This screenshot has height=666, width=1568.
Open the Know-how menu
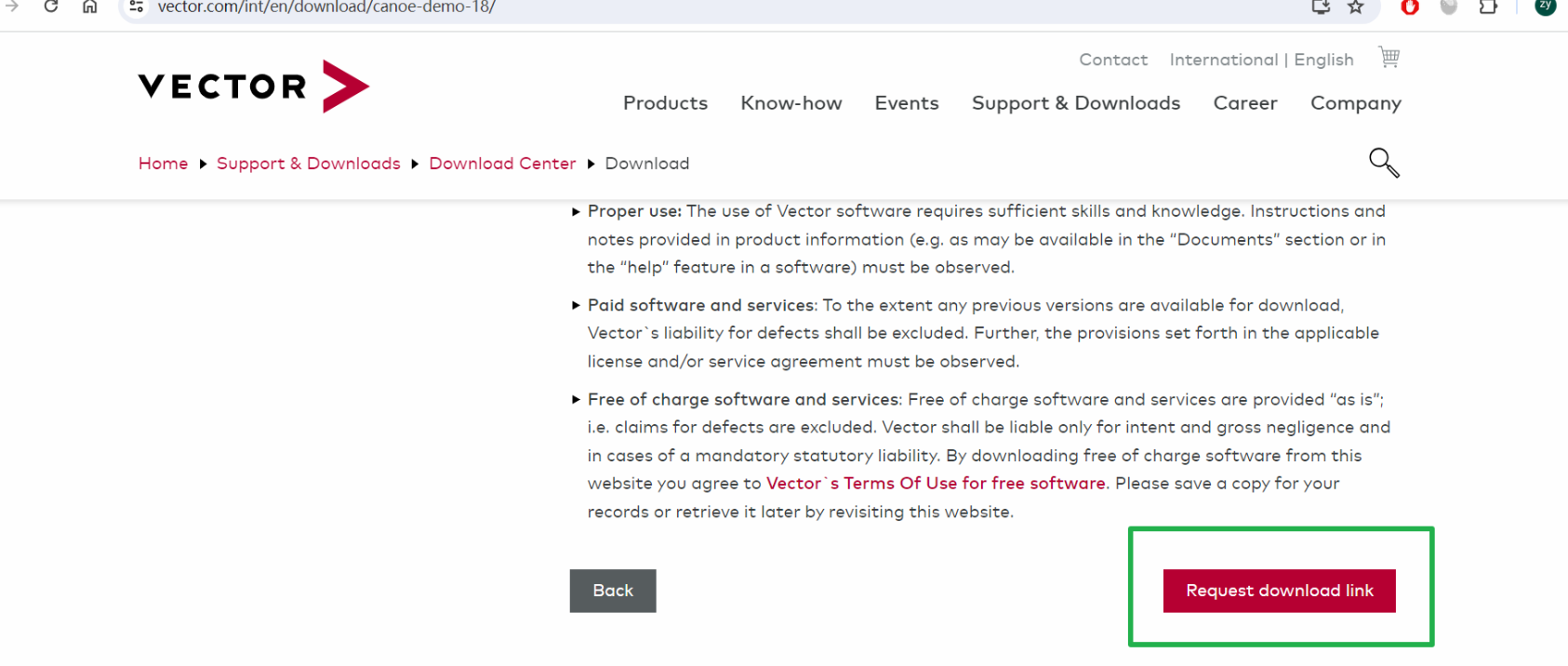click(791, 103)
